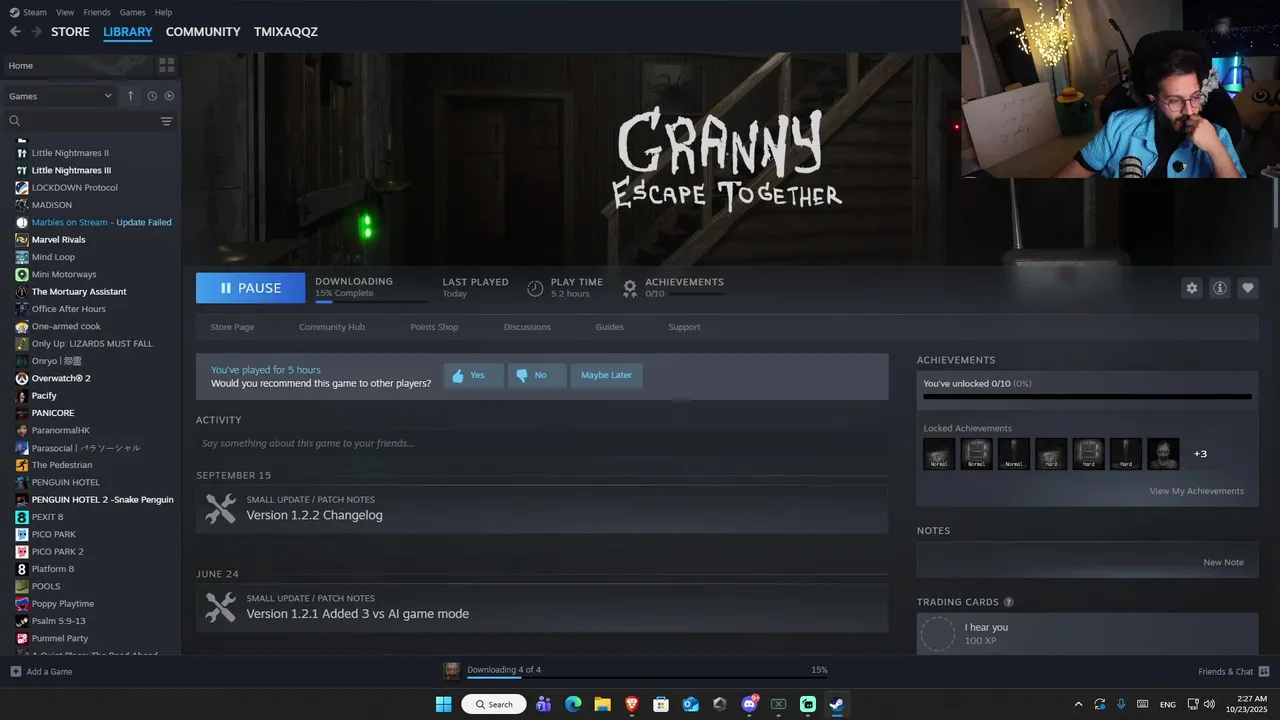The image size is (1280, 720).
Task: Add Granny to favorites with heart icon
Action: 1248,288
